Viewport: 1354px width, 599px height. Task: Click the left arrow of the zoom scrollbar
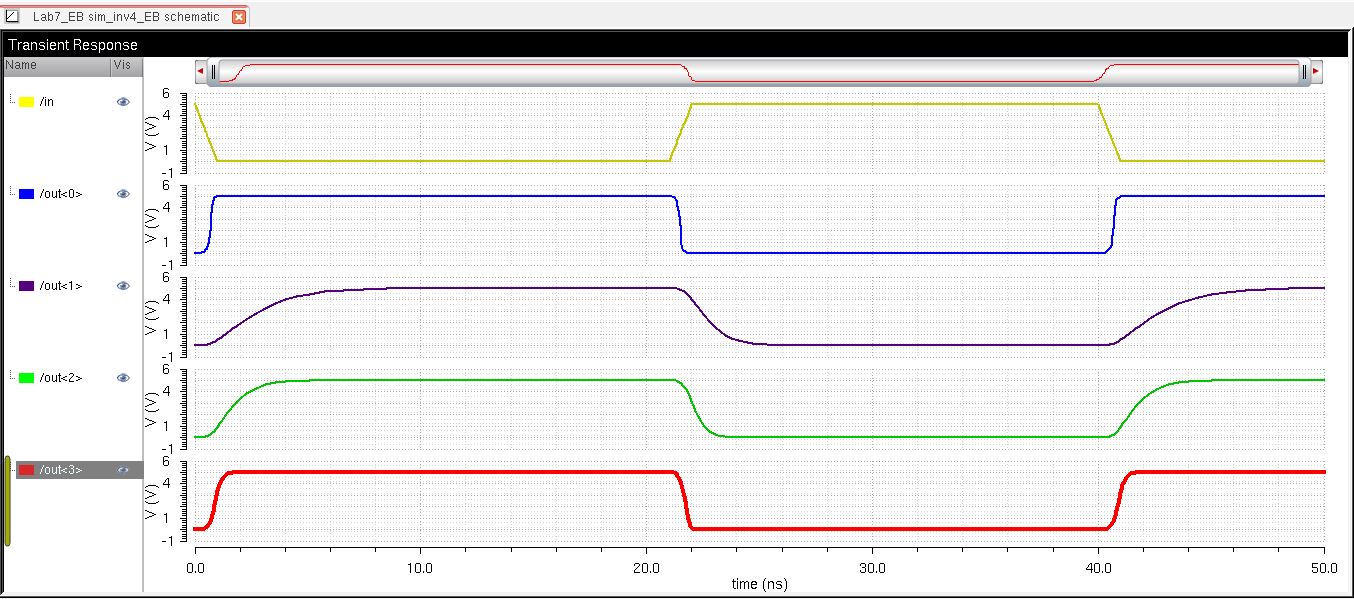[x=201, y=71]
